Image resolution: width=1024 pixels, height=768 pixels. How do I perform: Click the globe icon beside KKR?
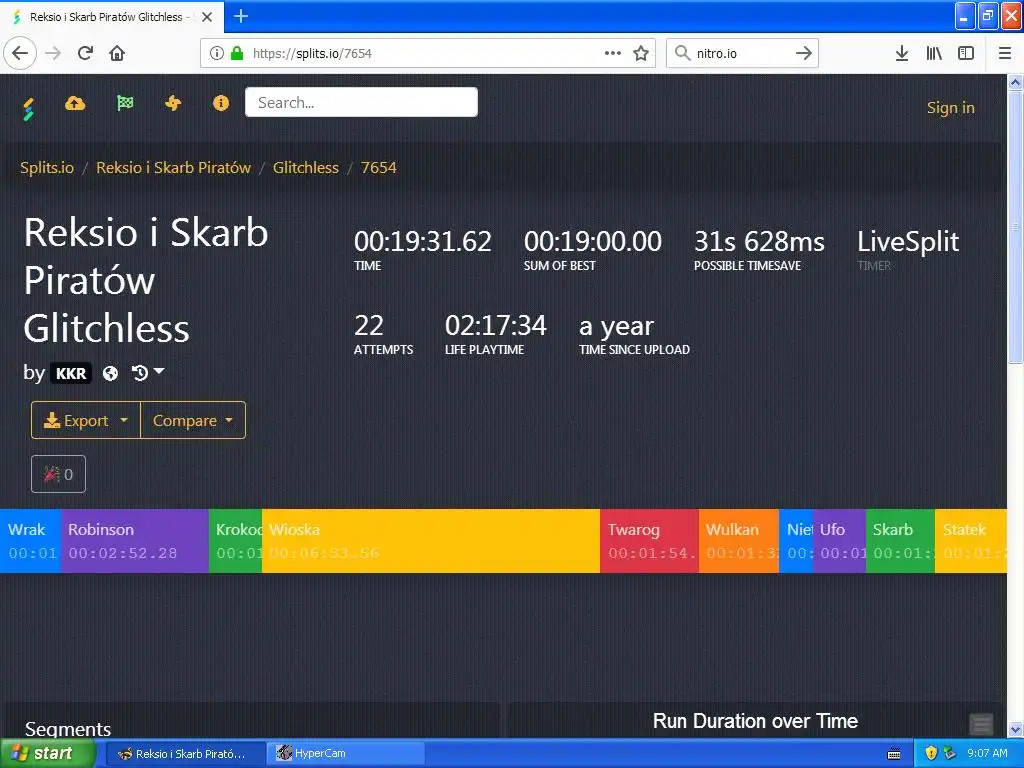110,373
